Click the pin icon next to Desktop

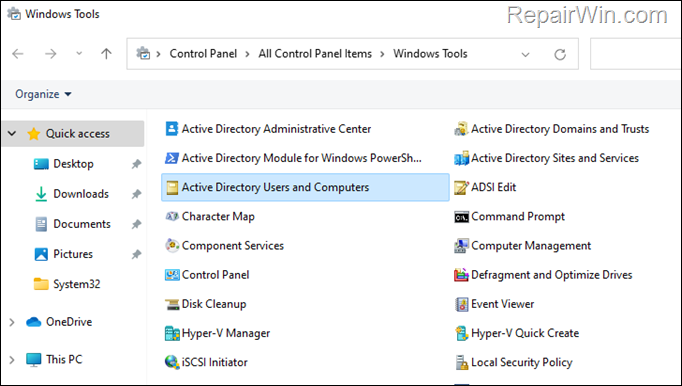point(137,164)
